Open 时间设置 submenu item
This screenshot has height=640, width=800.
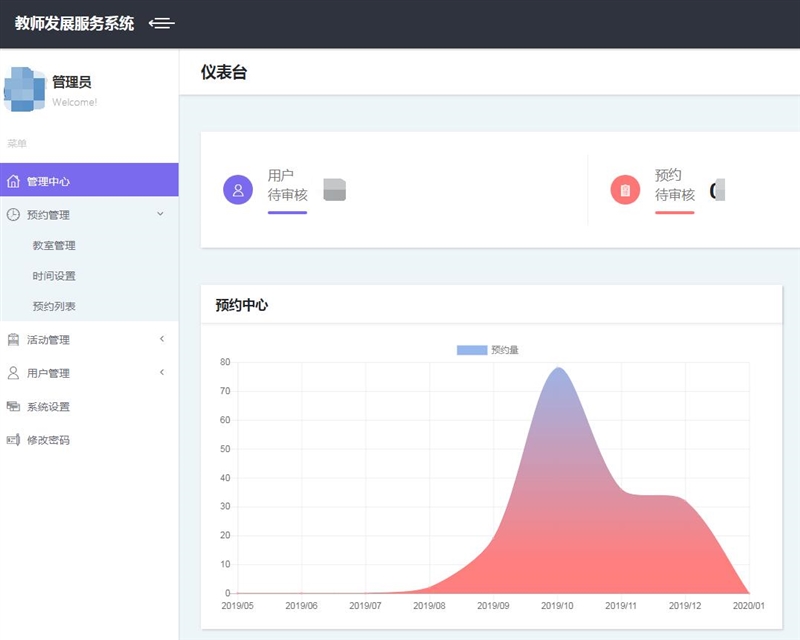pyautogui.click(x=54, y=276)
